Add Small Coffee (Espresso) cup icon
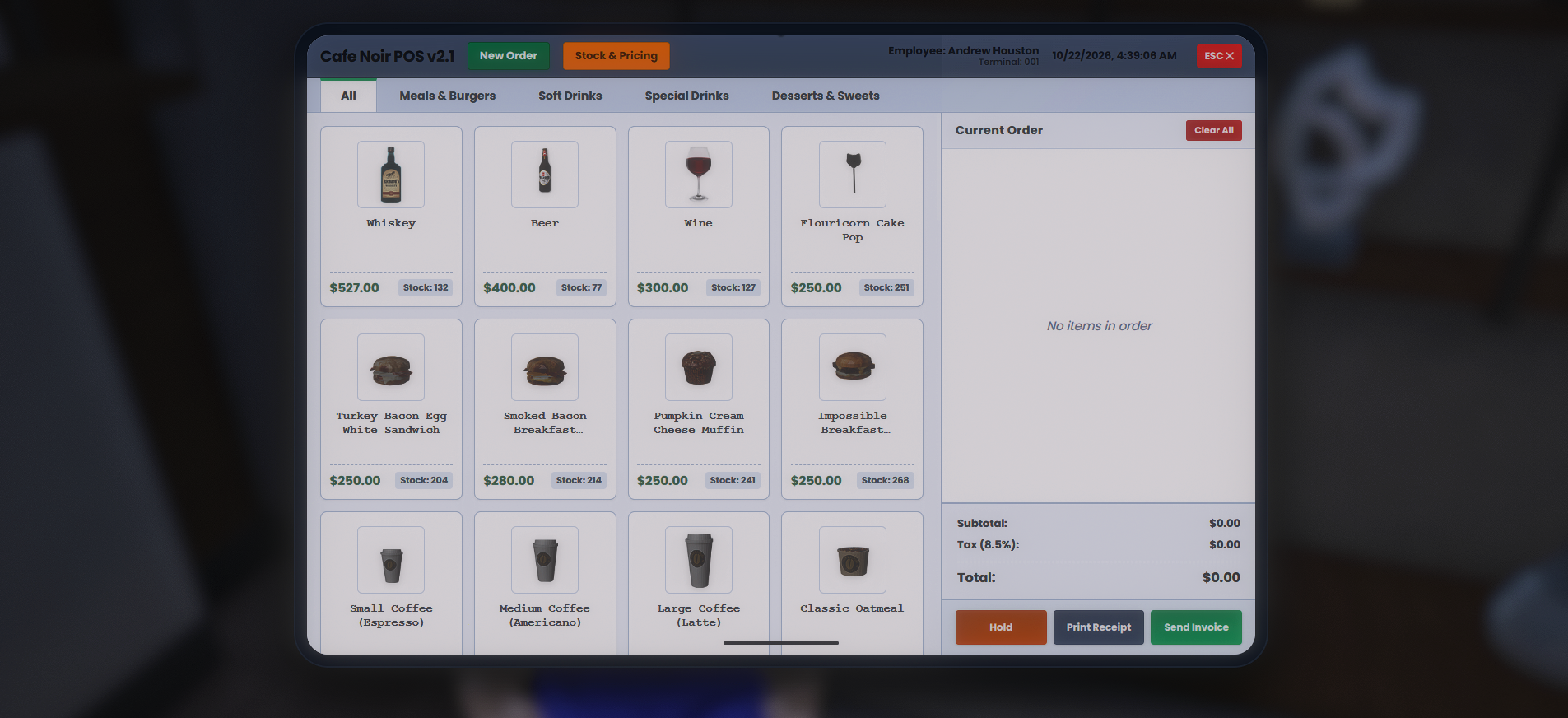Image resolution: width=1568 pixels, height=718 pixels. tap(391, 560)
